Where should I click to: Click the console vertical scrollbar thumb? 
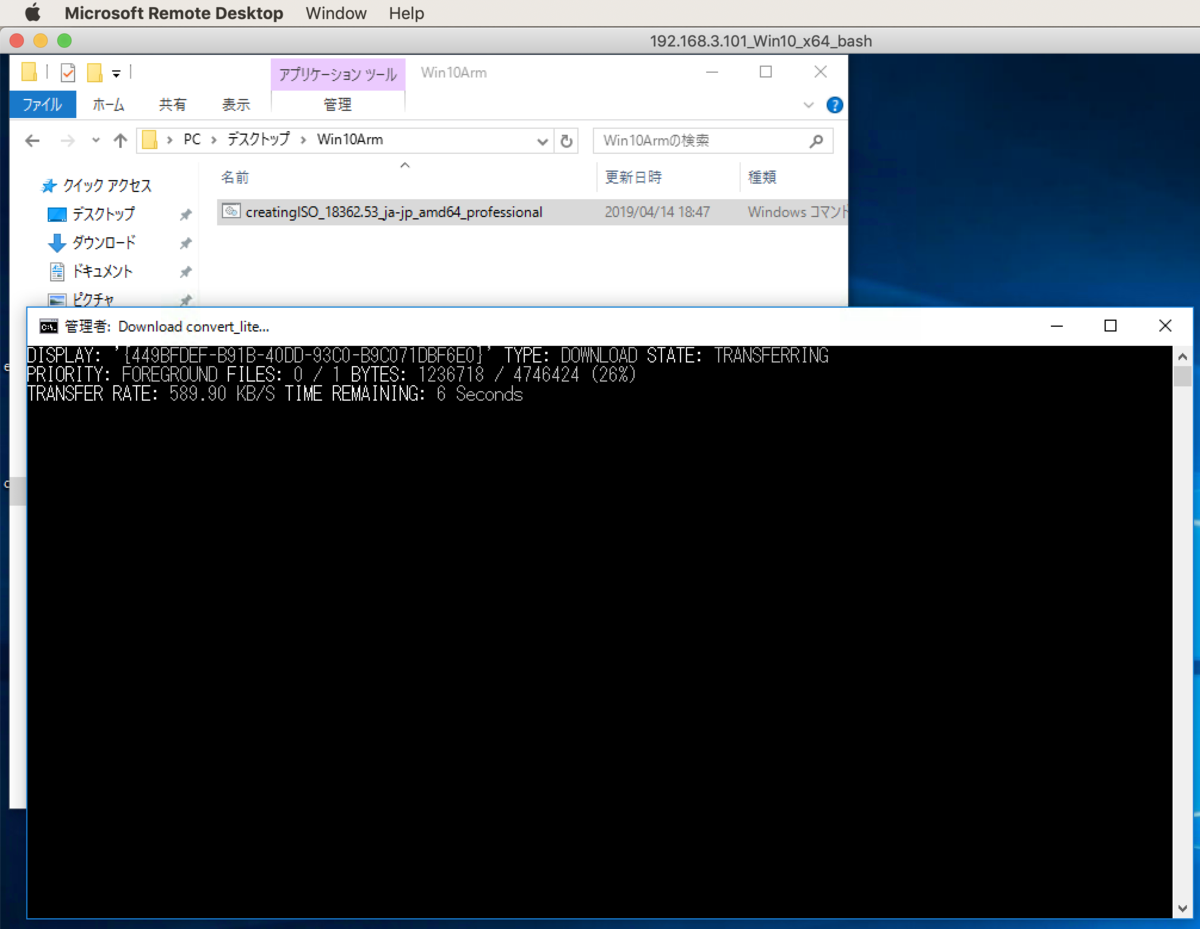coord(1183,377)
